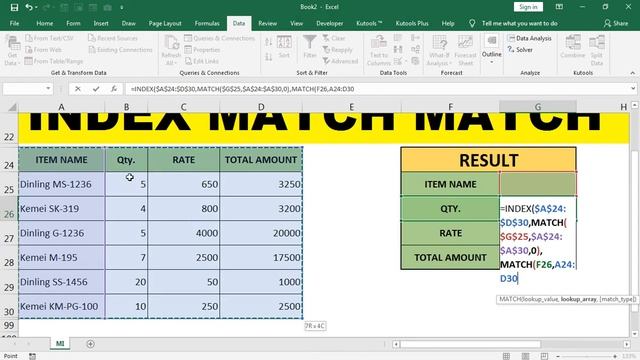Image resolution: width=640 pixels, height=360 pixels.
Task: Click cell containing Kemei SK-319
Action: tap(62, 209)
